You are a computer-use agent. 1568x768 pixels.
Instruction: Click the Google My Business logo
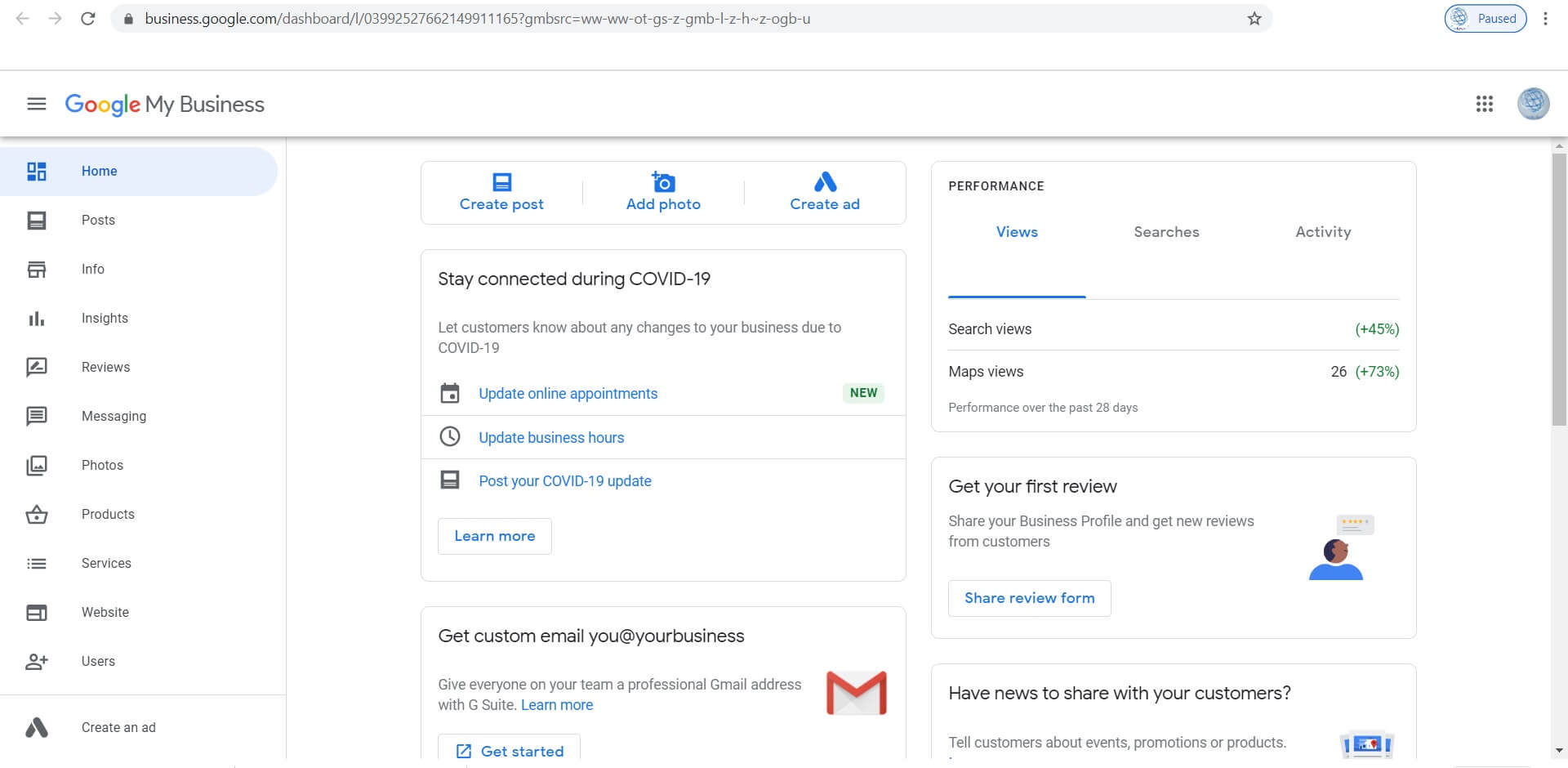coord(164,105)
